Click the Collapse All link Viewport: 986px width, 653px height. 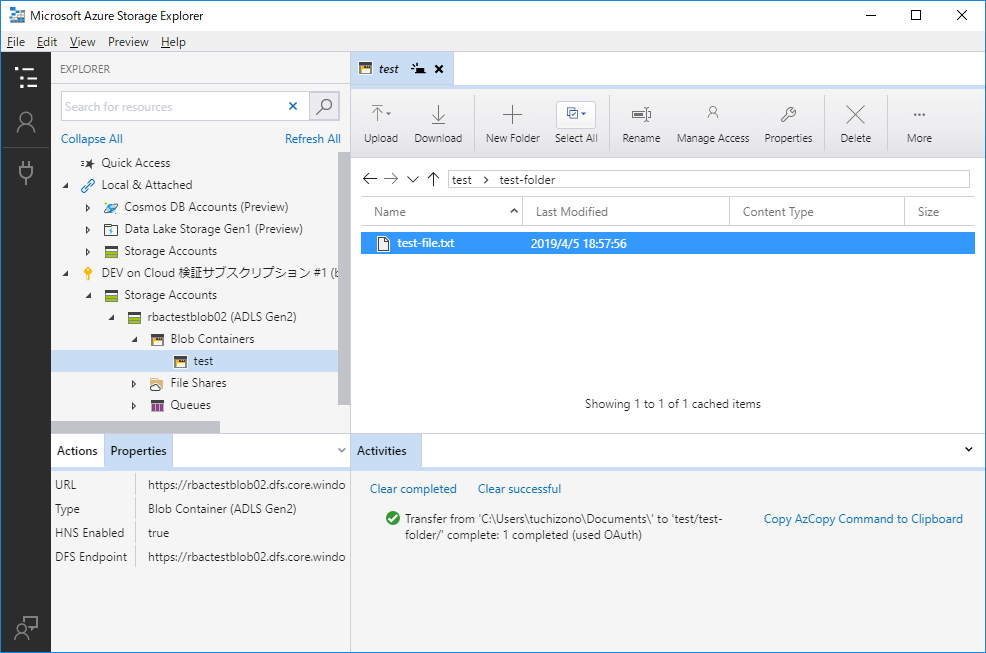pyautogui.click(x=92, y=139)
